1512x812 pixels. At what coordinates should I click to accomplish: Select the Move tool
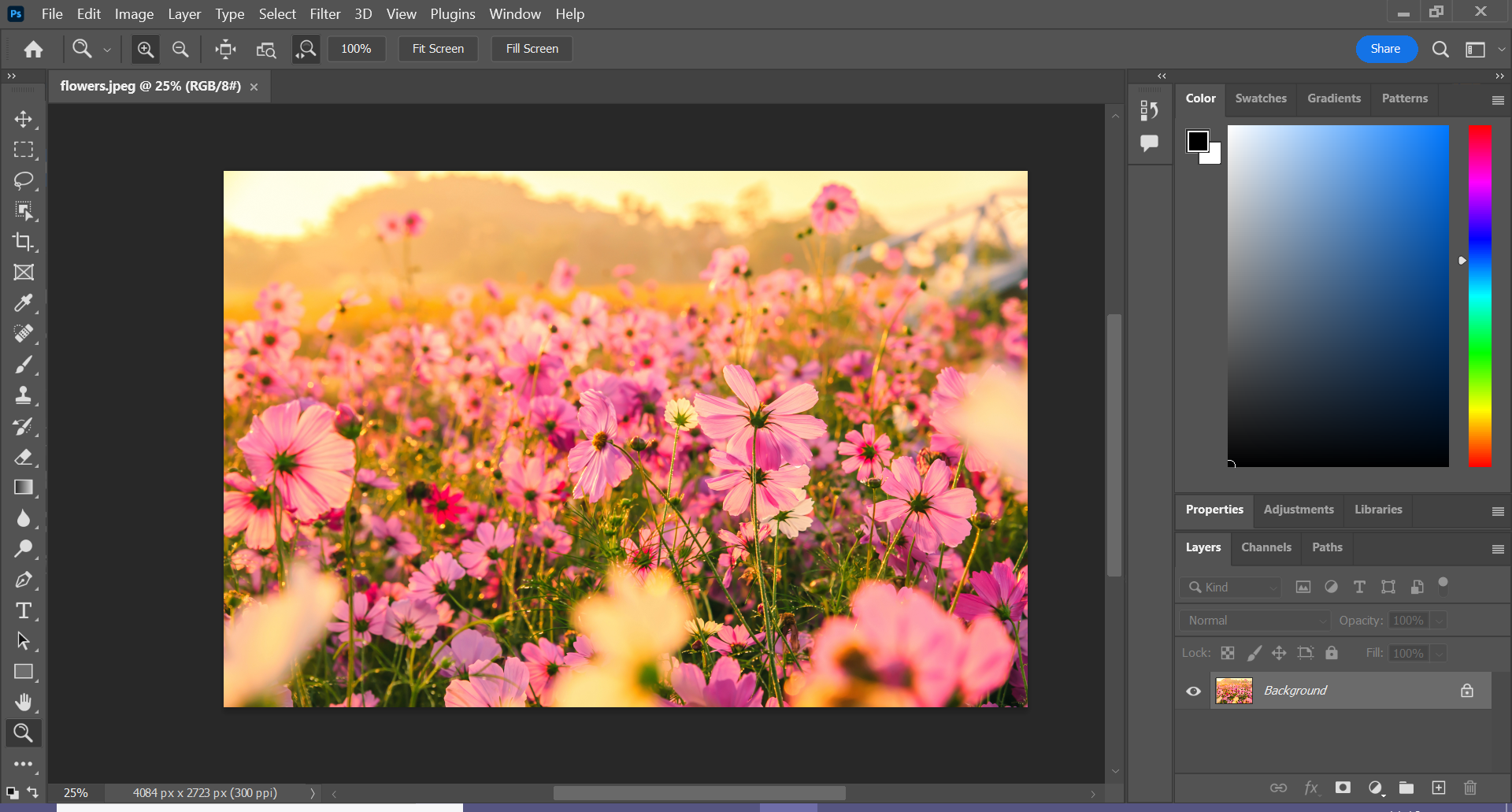[x=24, y=119]
